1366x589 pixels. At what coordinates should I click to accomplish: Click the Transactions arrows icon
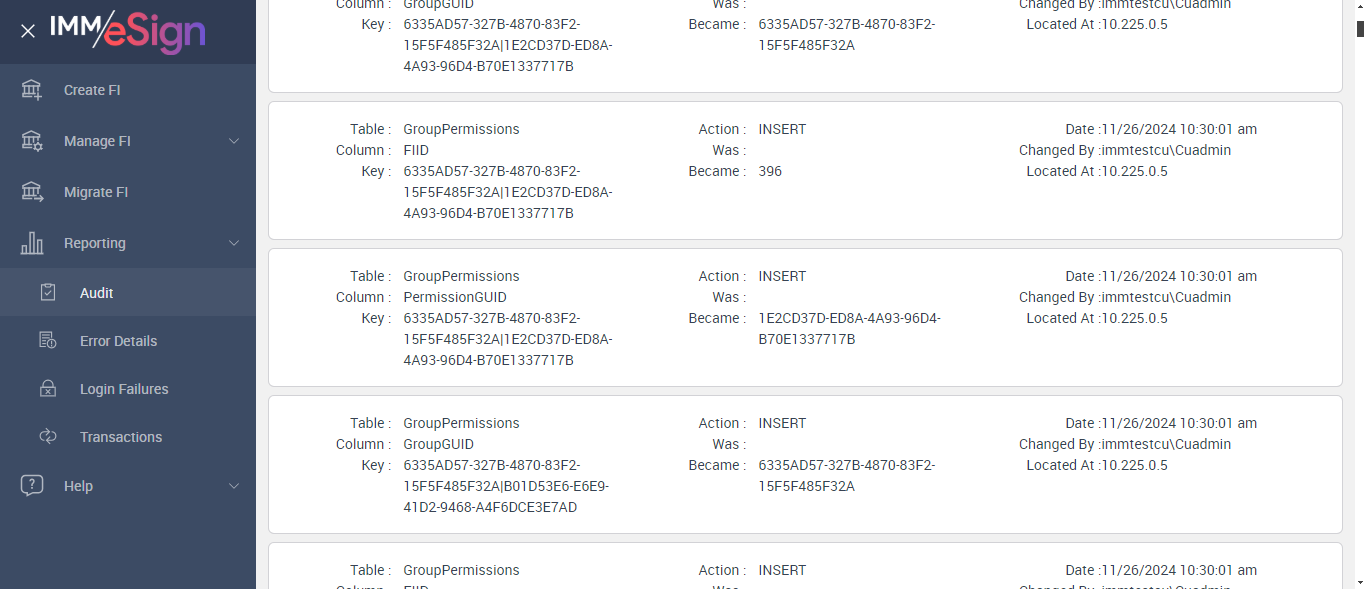click(48, 437)
